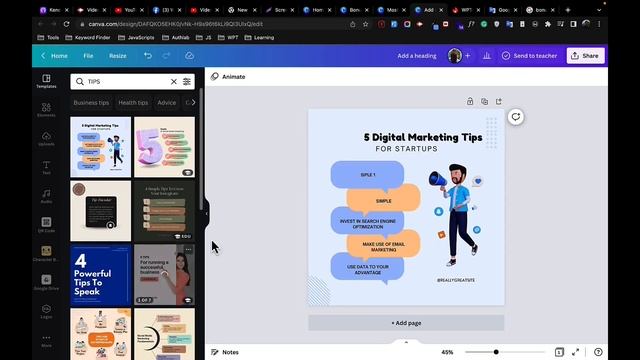Clear the TIPS search text
The height and width of the screenshot is (360, 640).
pyautogui.click(x=173, y=82)
